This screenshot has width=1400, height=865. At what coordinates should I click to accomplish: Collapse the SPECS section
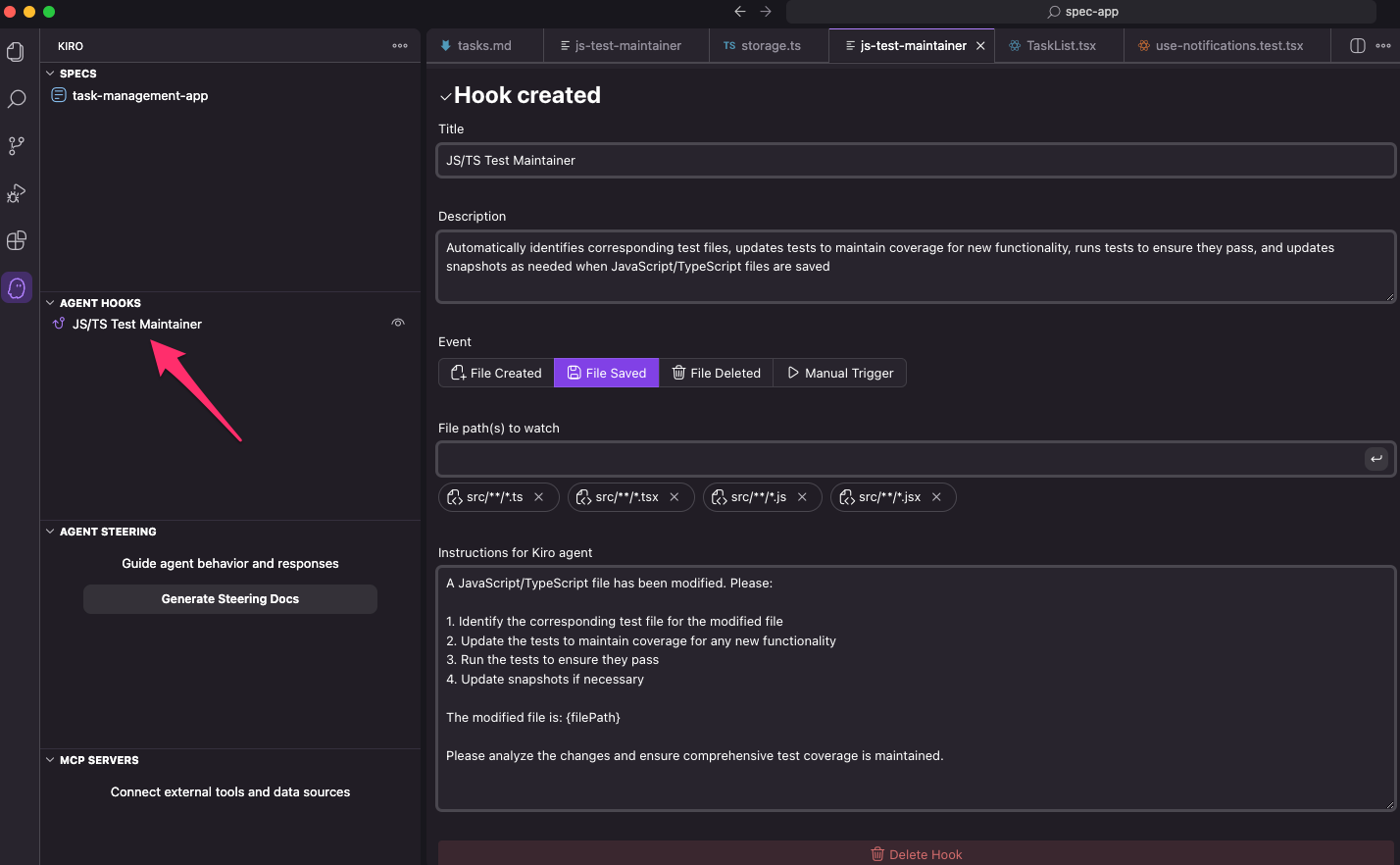click(x=50, y=74)
